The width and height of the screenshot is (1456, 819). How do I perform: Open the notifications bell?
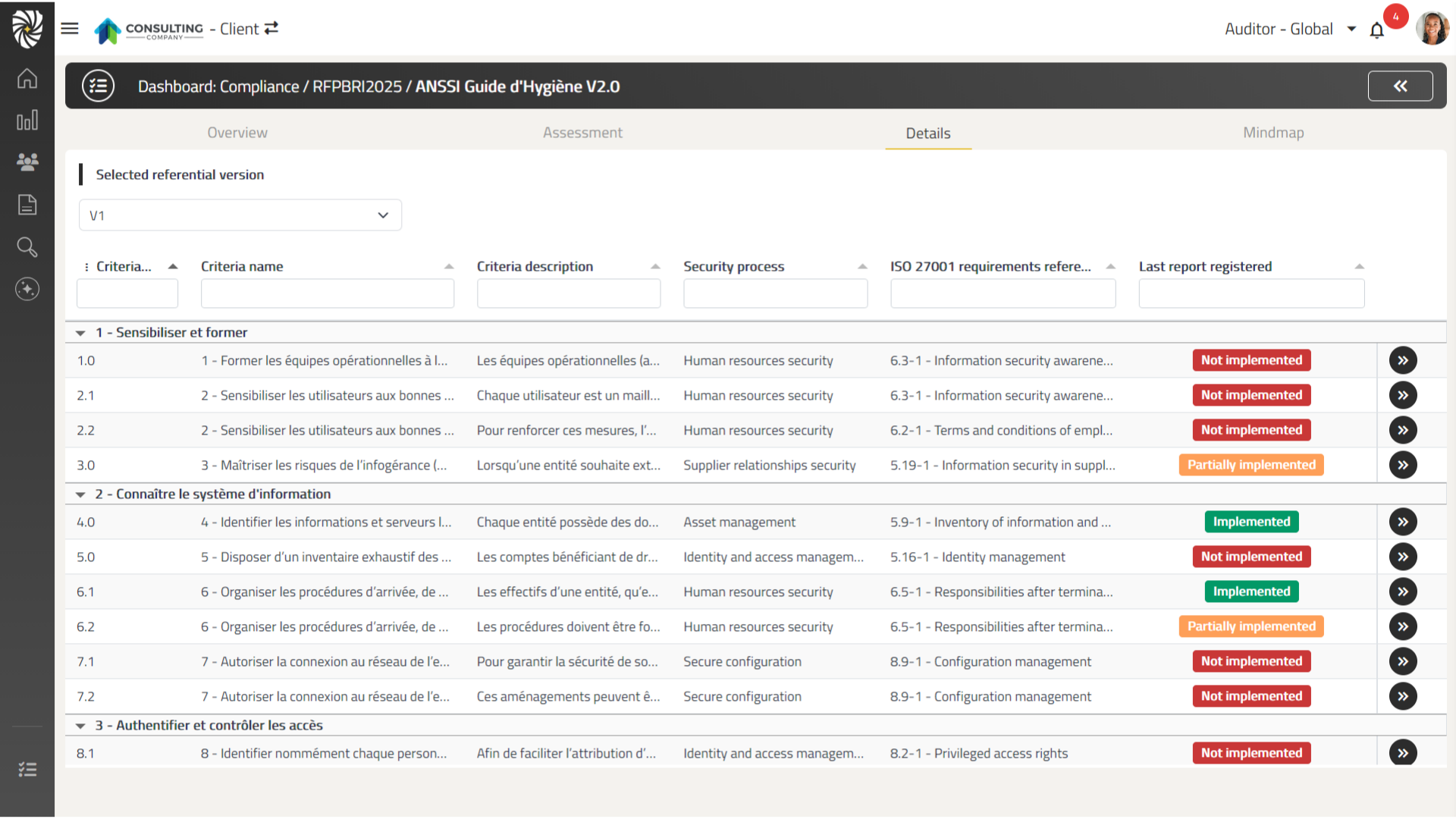(x=1377, y=30)
